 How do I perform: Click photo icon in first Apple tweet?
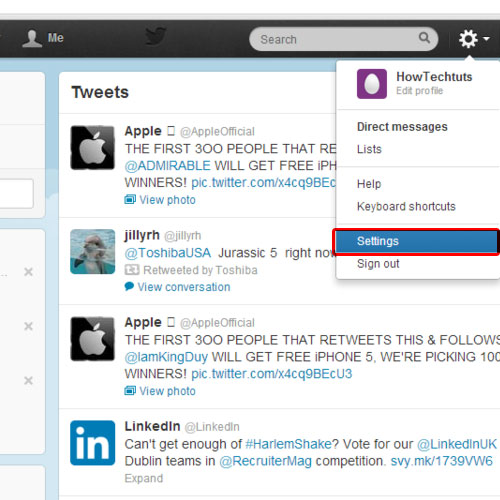coord(130,200)
